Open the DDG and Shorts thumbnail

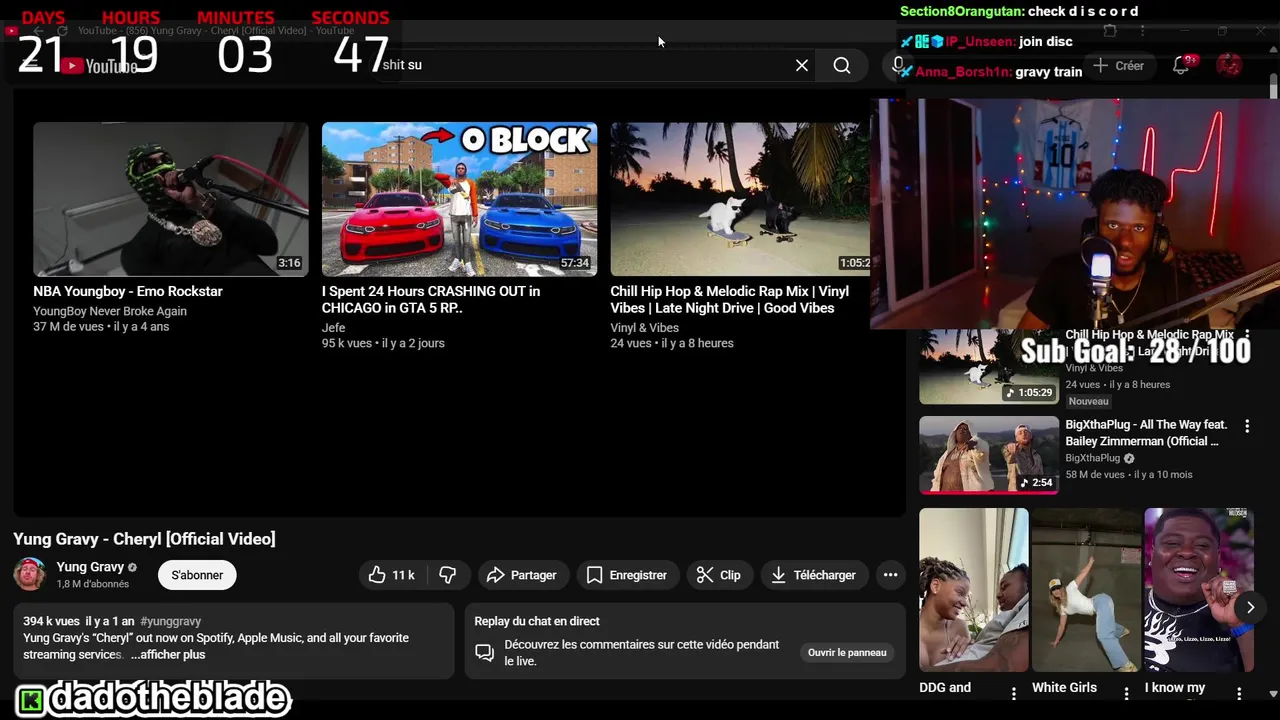[974, 590]
